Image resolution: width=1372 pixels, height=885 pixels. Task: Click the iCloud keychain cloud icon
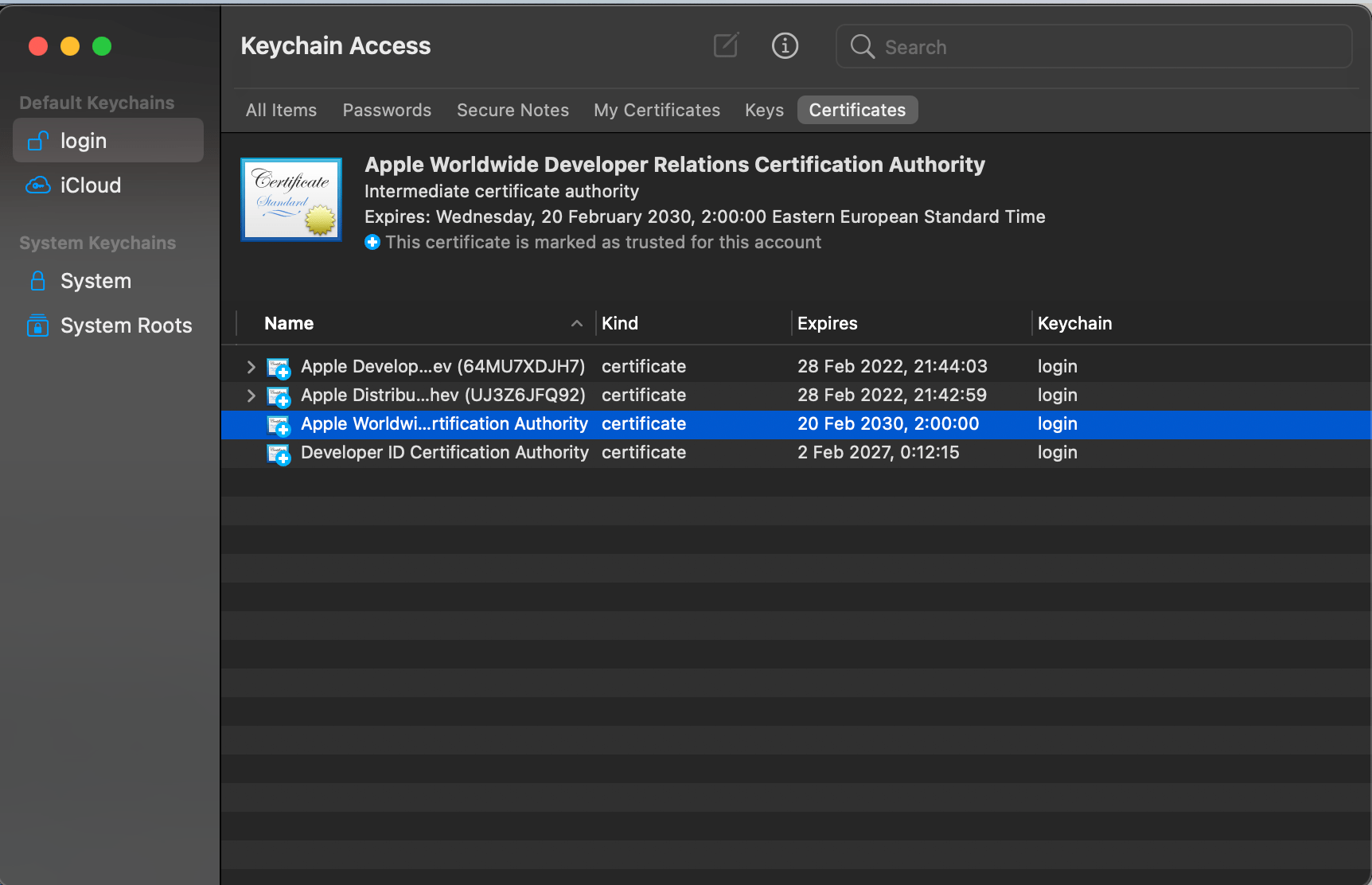[x=37, y=185]
